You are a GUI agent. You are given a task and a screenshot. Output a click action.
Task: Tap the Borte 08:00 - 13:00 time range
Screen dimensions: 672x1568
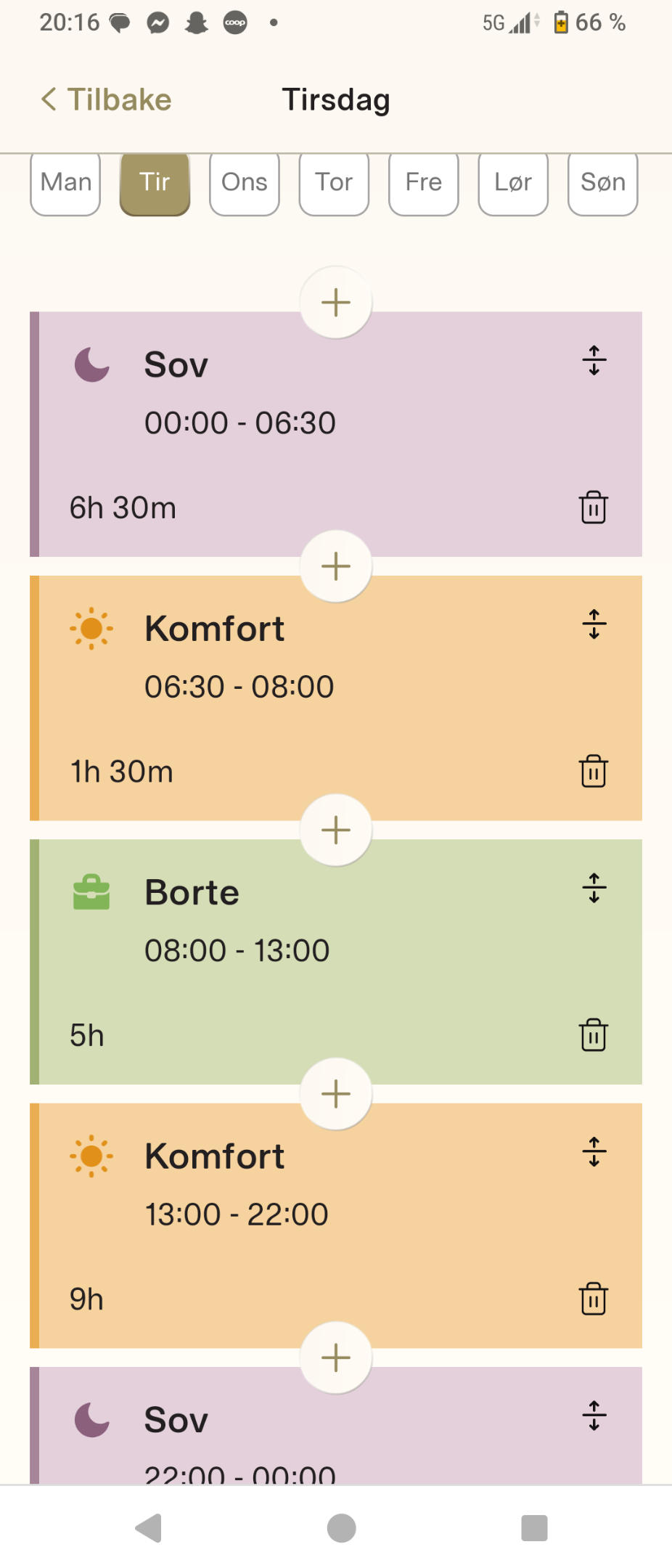237,950
